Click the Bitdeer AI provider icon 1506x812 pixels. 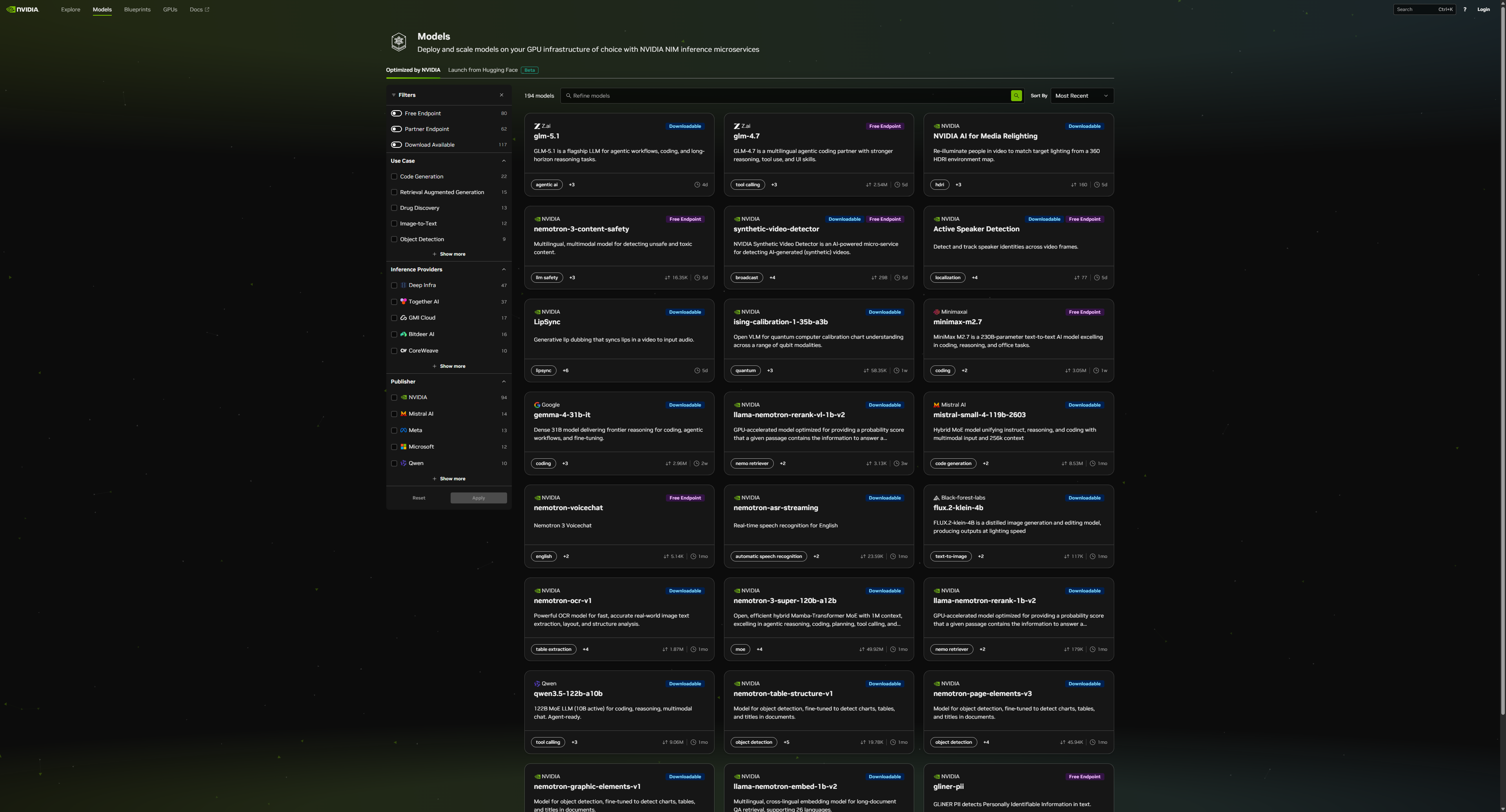point(404,334)
